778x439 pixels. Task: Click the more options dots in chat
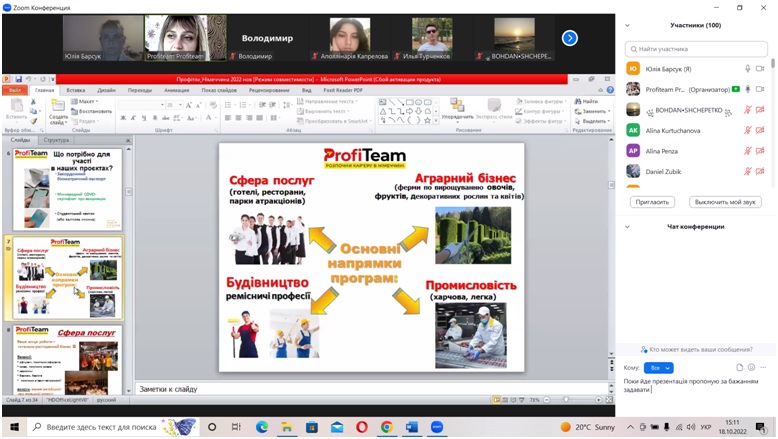tap(763, 368)
